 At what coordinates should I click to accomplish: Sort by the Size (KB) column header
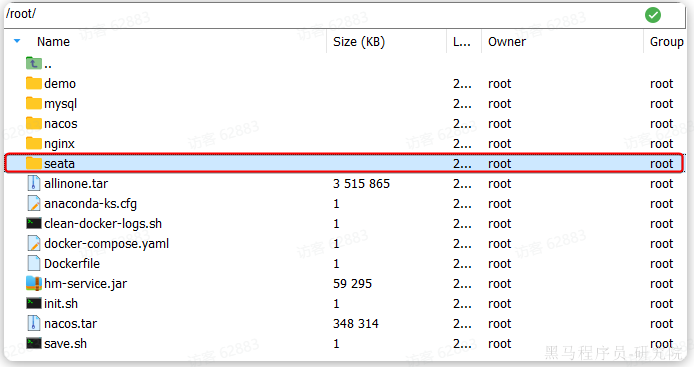[x=359, y=42]
